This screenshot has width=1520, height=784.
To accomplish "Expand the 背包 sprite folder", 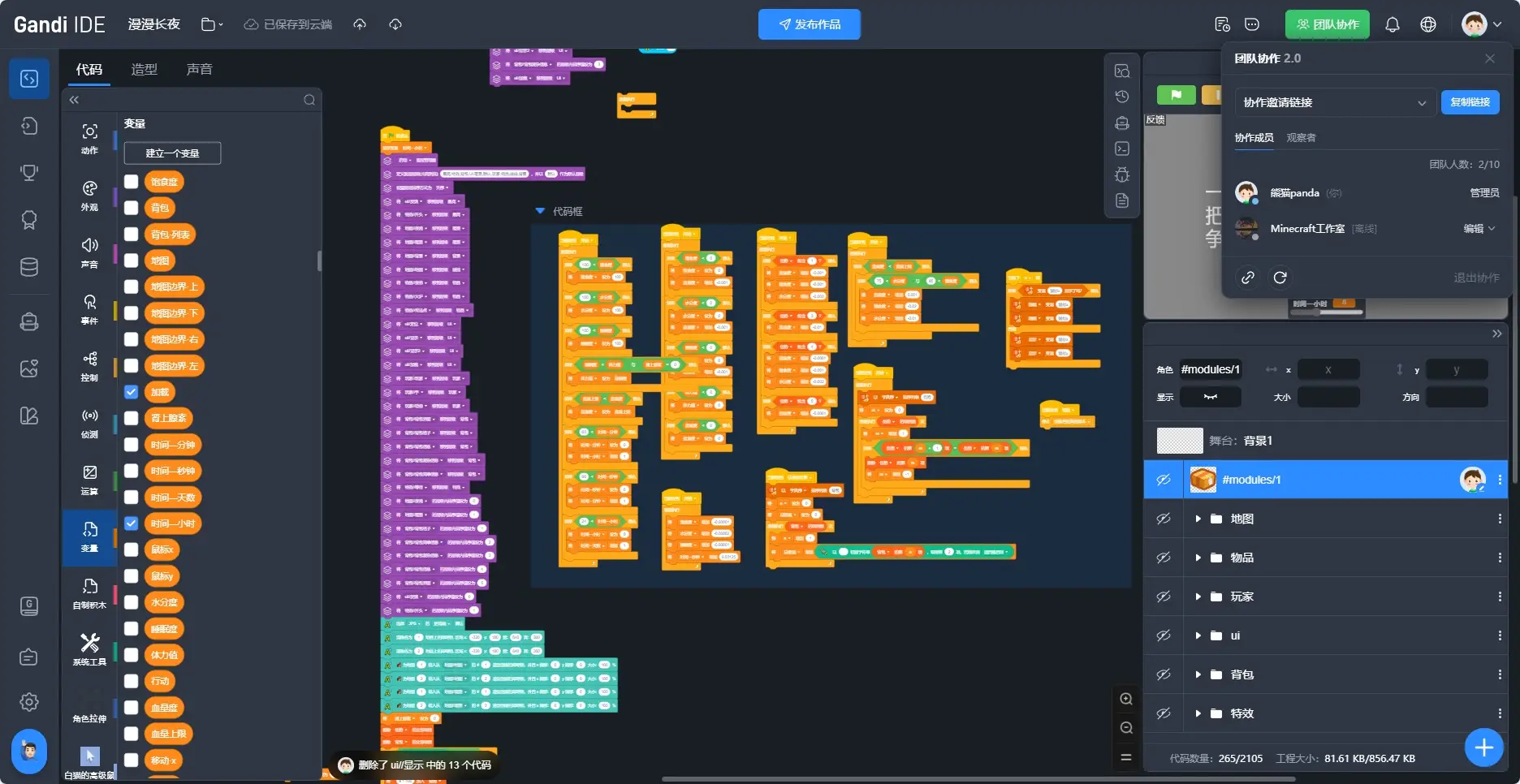I will pos(1198,674).
